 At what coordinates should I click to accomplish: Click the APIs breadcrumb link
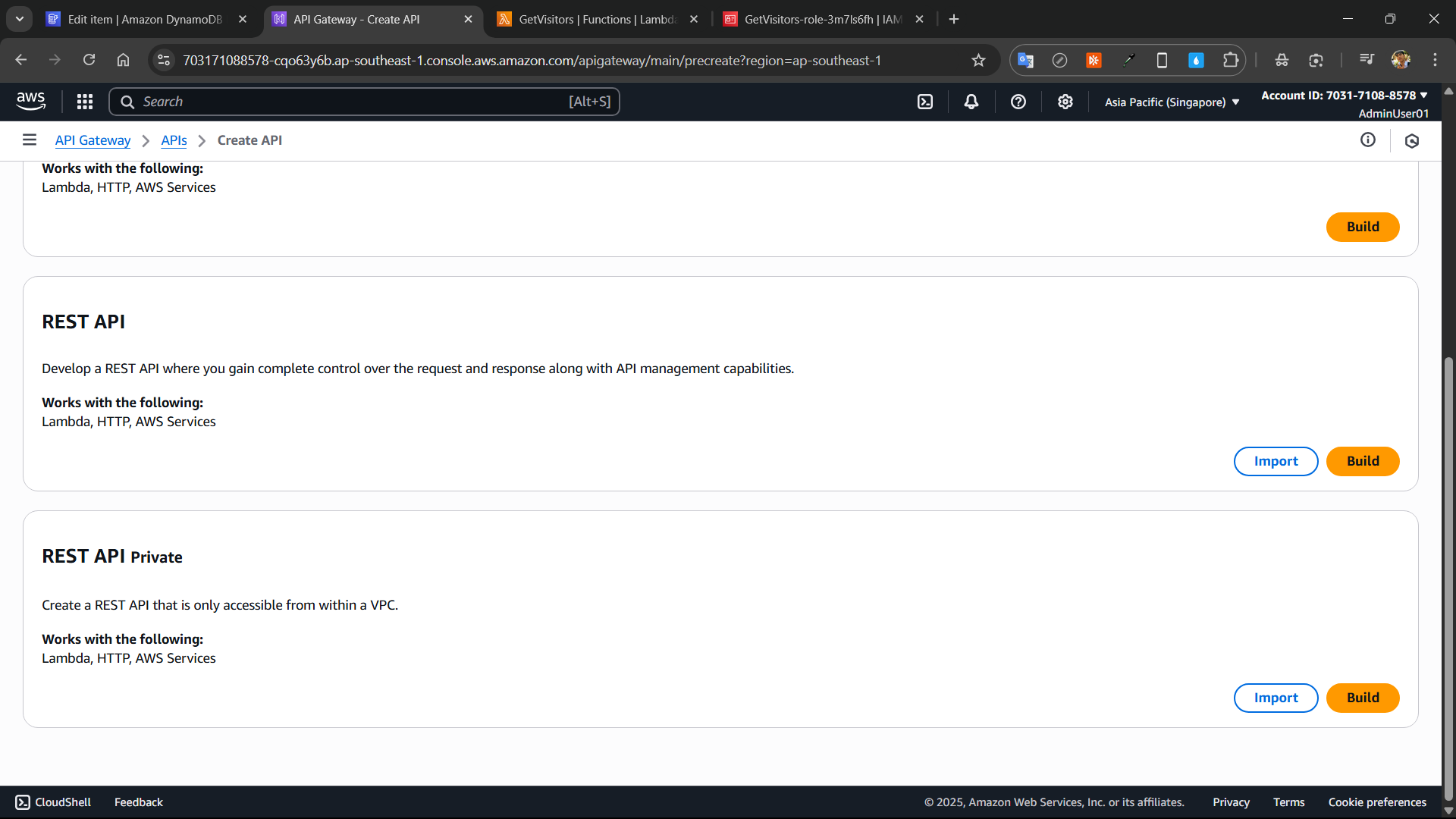coord(174,140)
